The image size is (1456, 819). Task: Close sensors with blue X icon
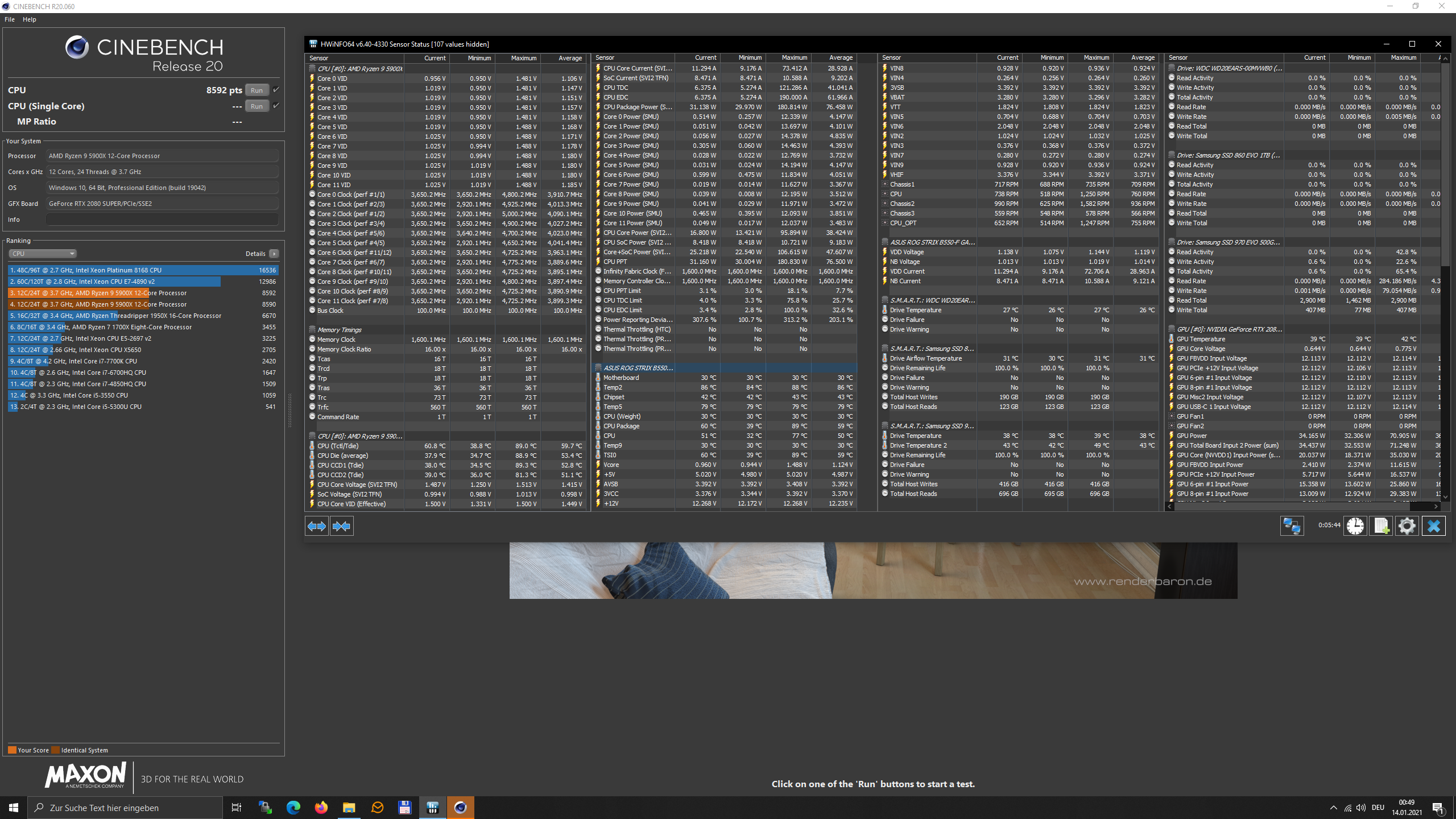coord(1433,526)
